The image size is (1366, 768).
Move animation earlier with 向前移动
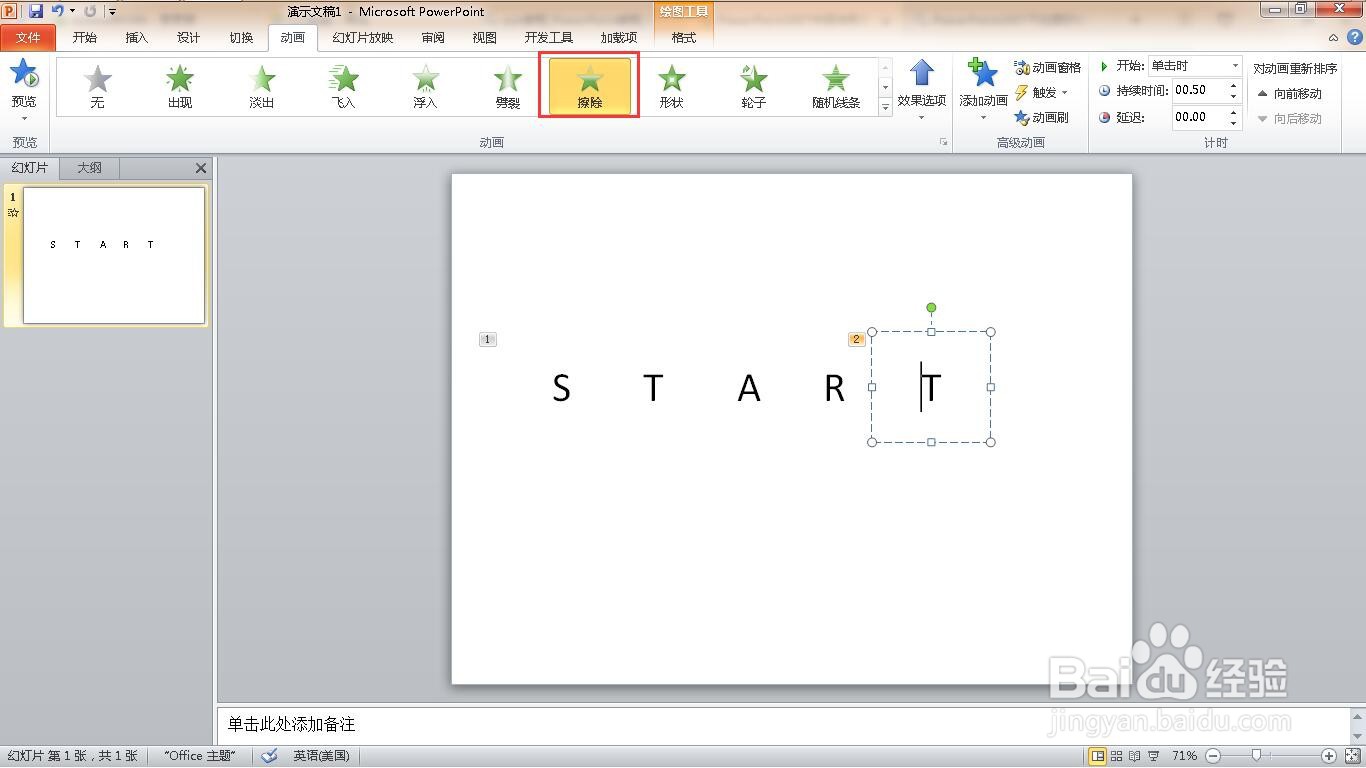[x=1290, y=93]
